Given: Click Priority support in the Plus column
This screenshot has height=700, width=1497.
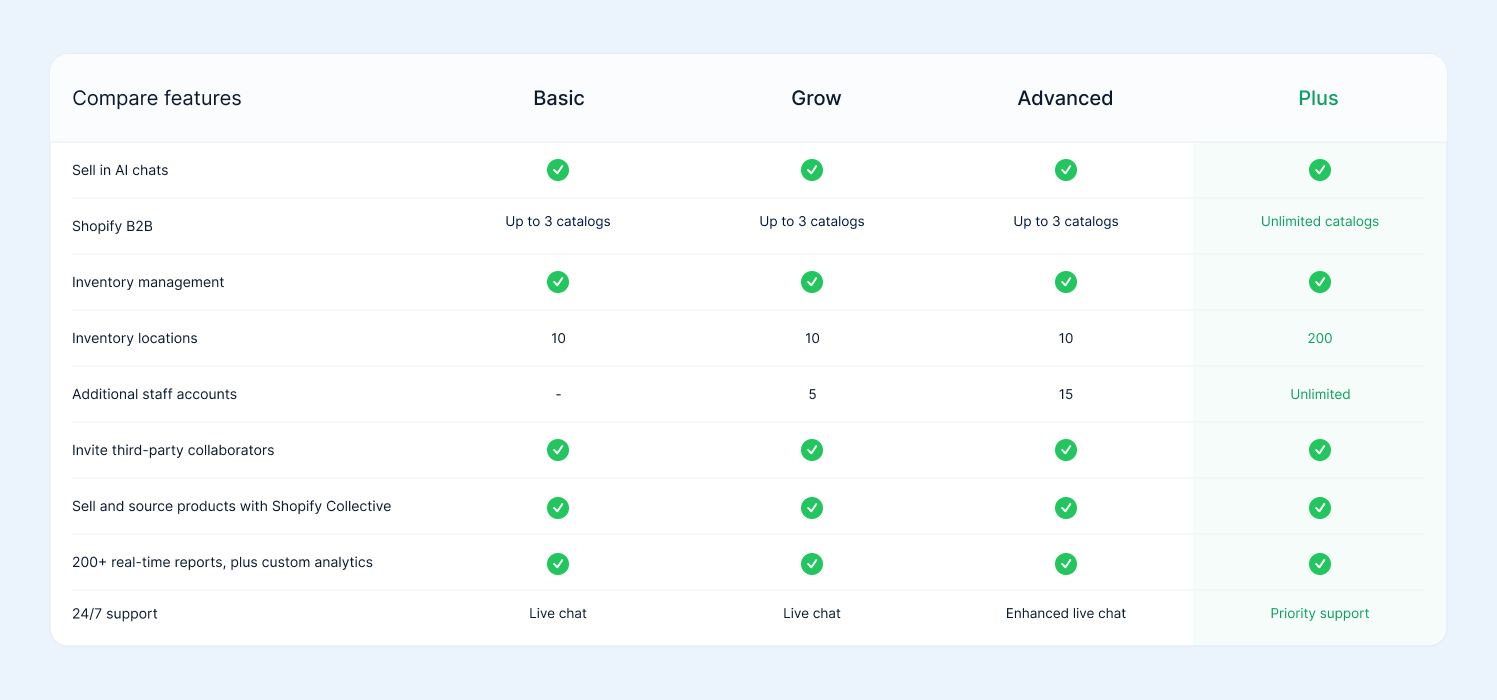Looking at the screenshot, I should (1320, 613).
